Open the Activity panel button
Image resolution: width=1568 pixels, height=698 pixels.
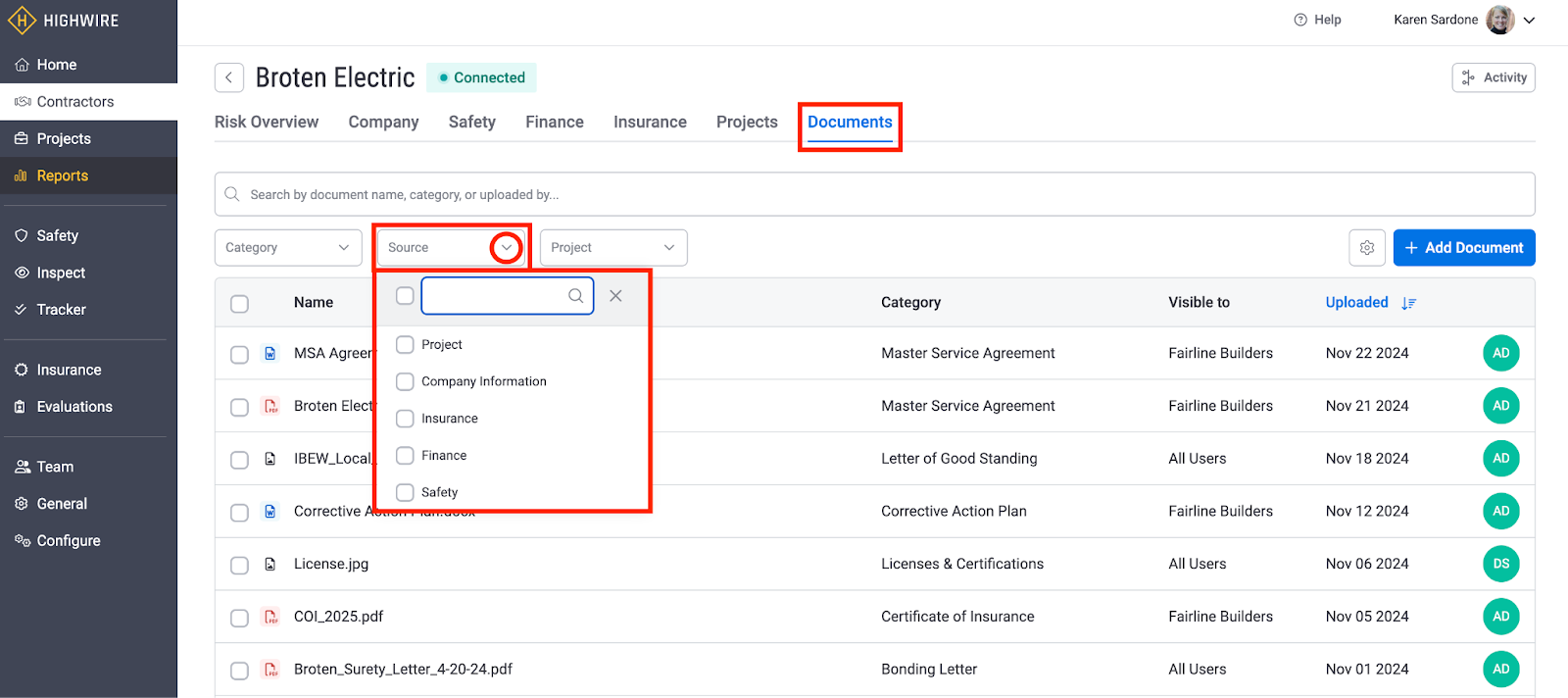tap(1494, 77)
